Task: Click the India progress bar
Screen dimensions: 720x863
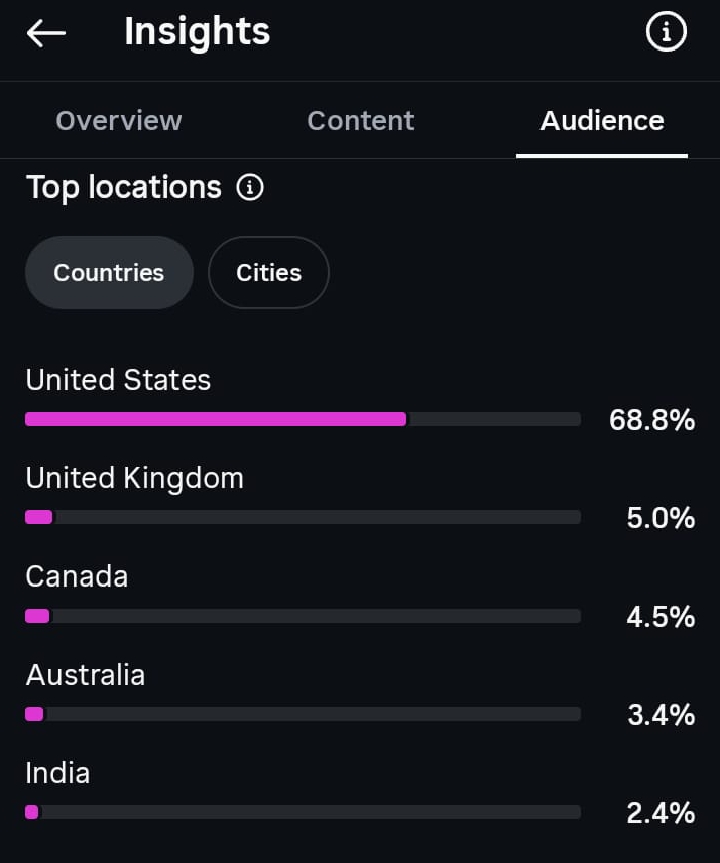Action: (x=303, y=812)
